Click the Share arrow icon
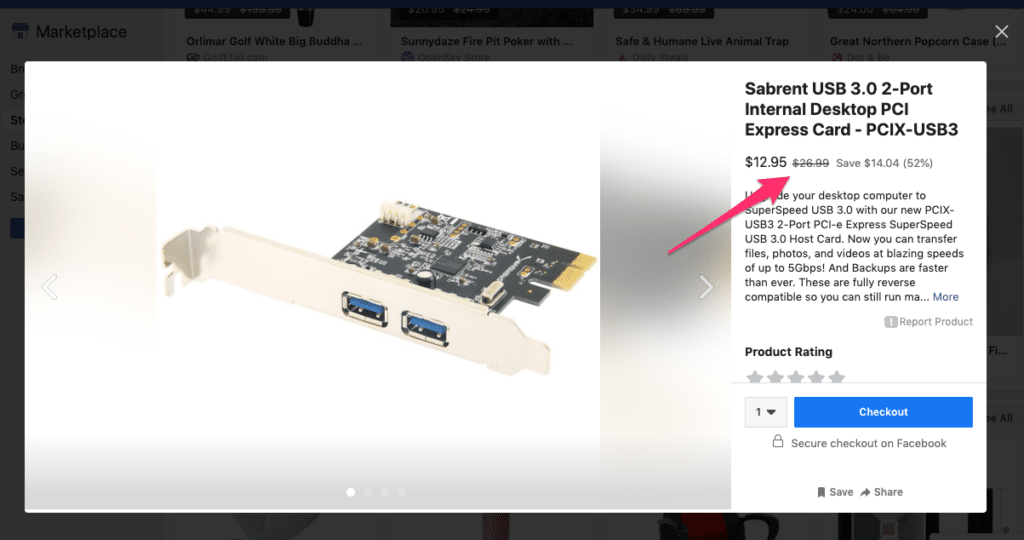The height and width of the screenshot is (540, 1024). point(866,492)
